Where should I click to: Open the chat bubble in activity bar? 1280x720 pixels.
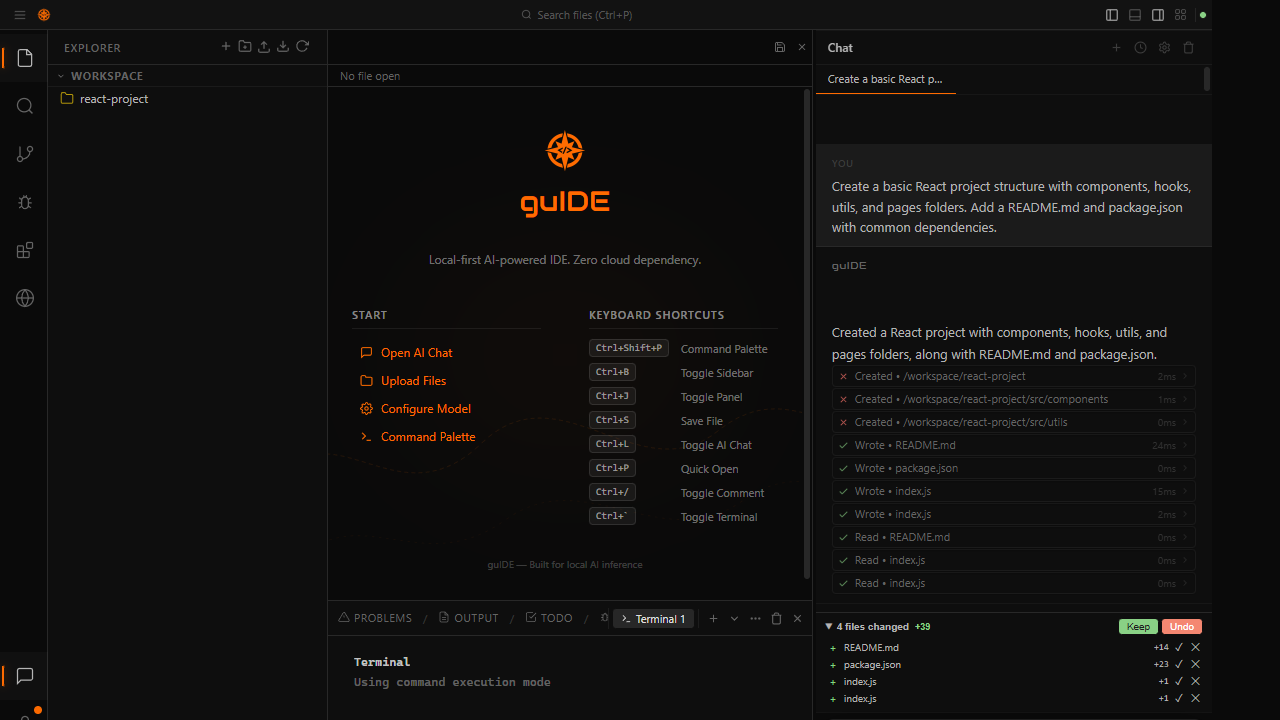point(25,676)
